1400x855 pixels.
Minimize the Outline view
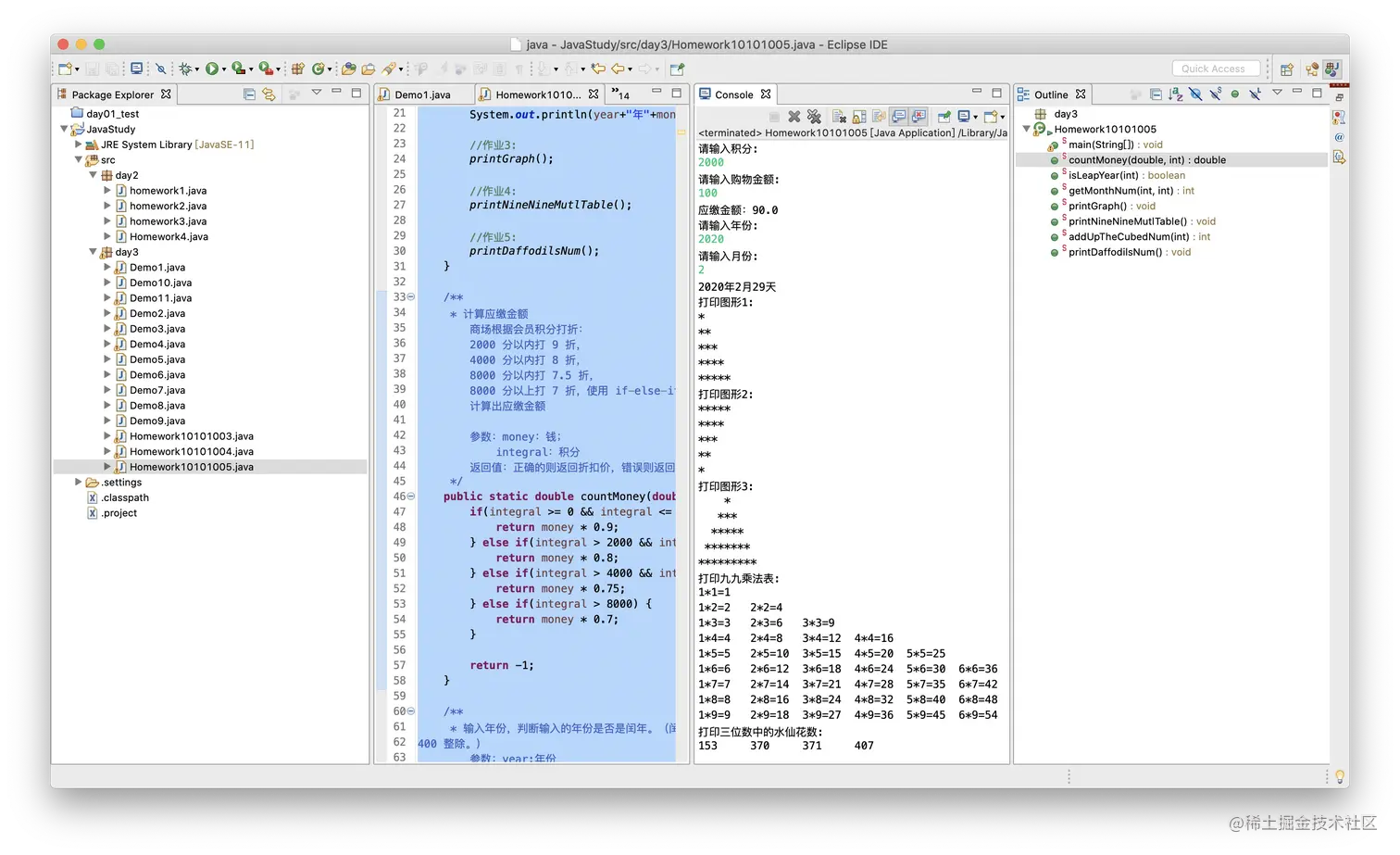(x=1296, y=92)
